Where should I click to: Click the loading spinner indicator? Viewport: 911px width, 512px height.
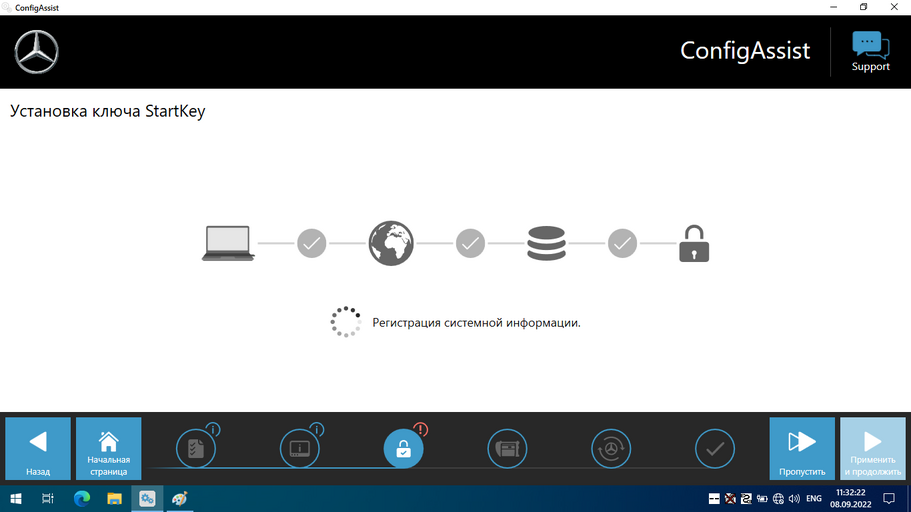346,322
